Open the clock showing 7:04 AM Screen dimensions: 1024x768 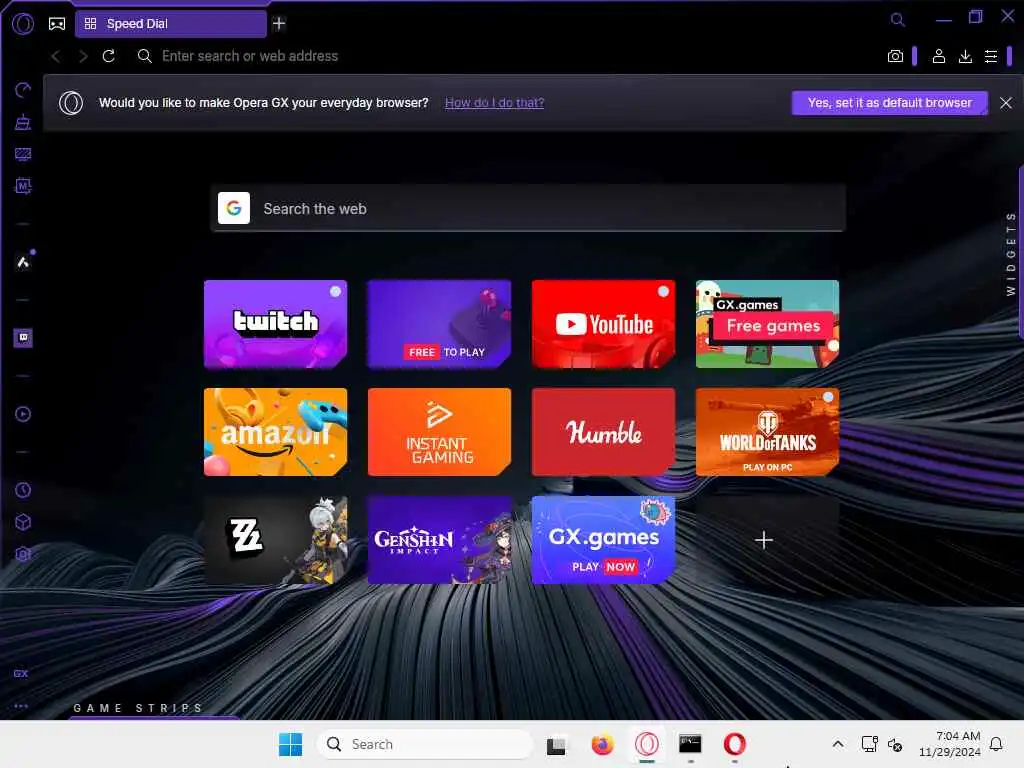950,744
